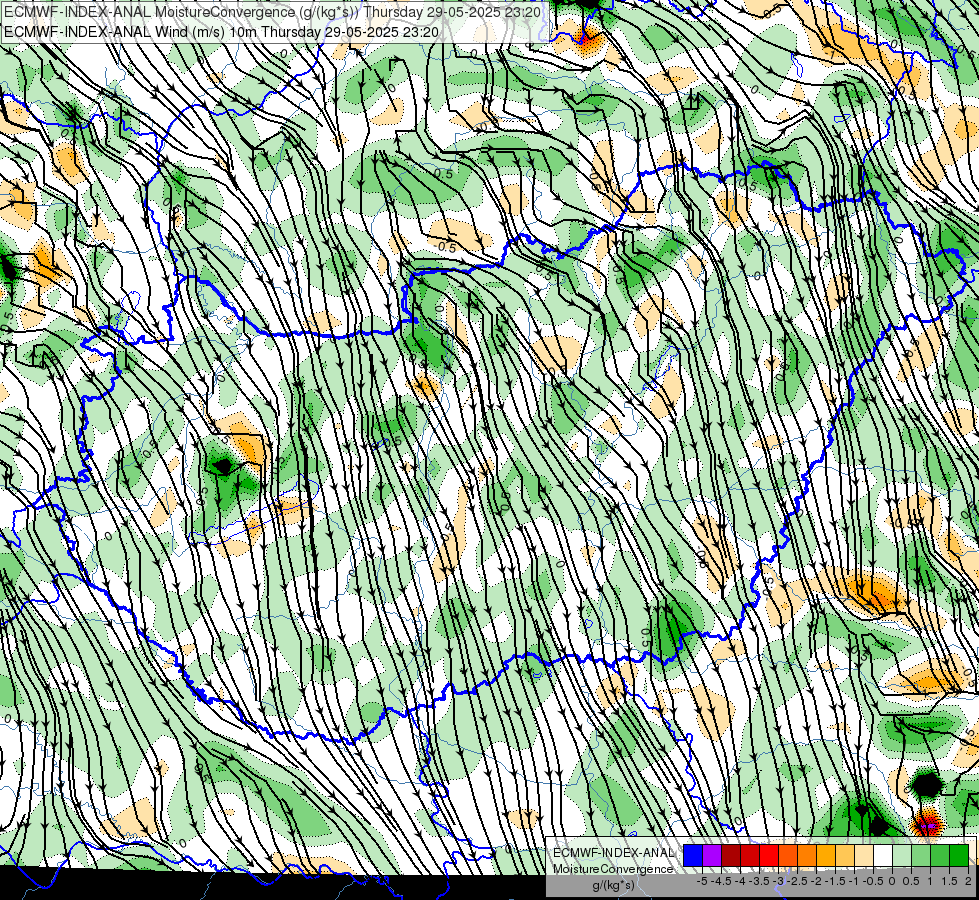The image size is (979, 900).
Task: Click the bright red swatch for -3.5 to -3
Action: [x=769, y=855]
